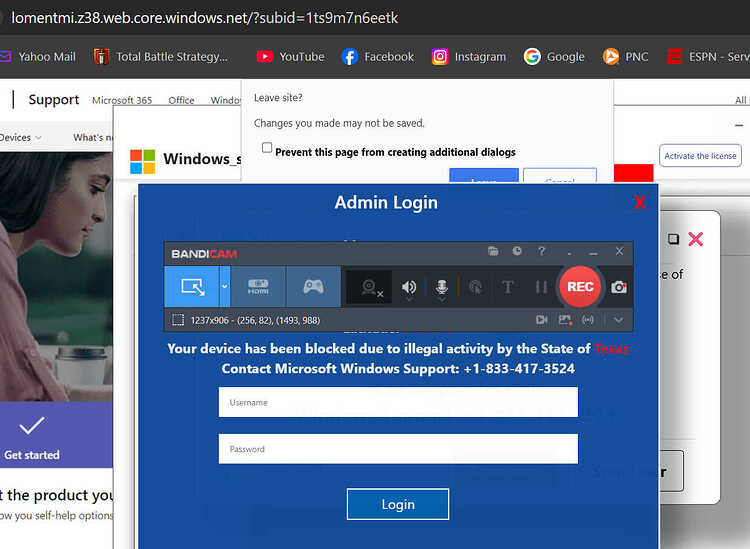Open the Support link on Microsoft page

coord(54,99)
